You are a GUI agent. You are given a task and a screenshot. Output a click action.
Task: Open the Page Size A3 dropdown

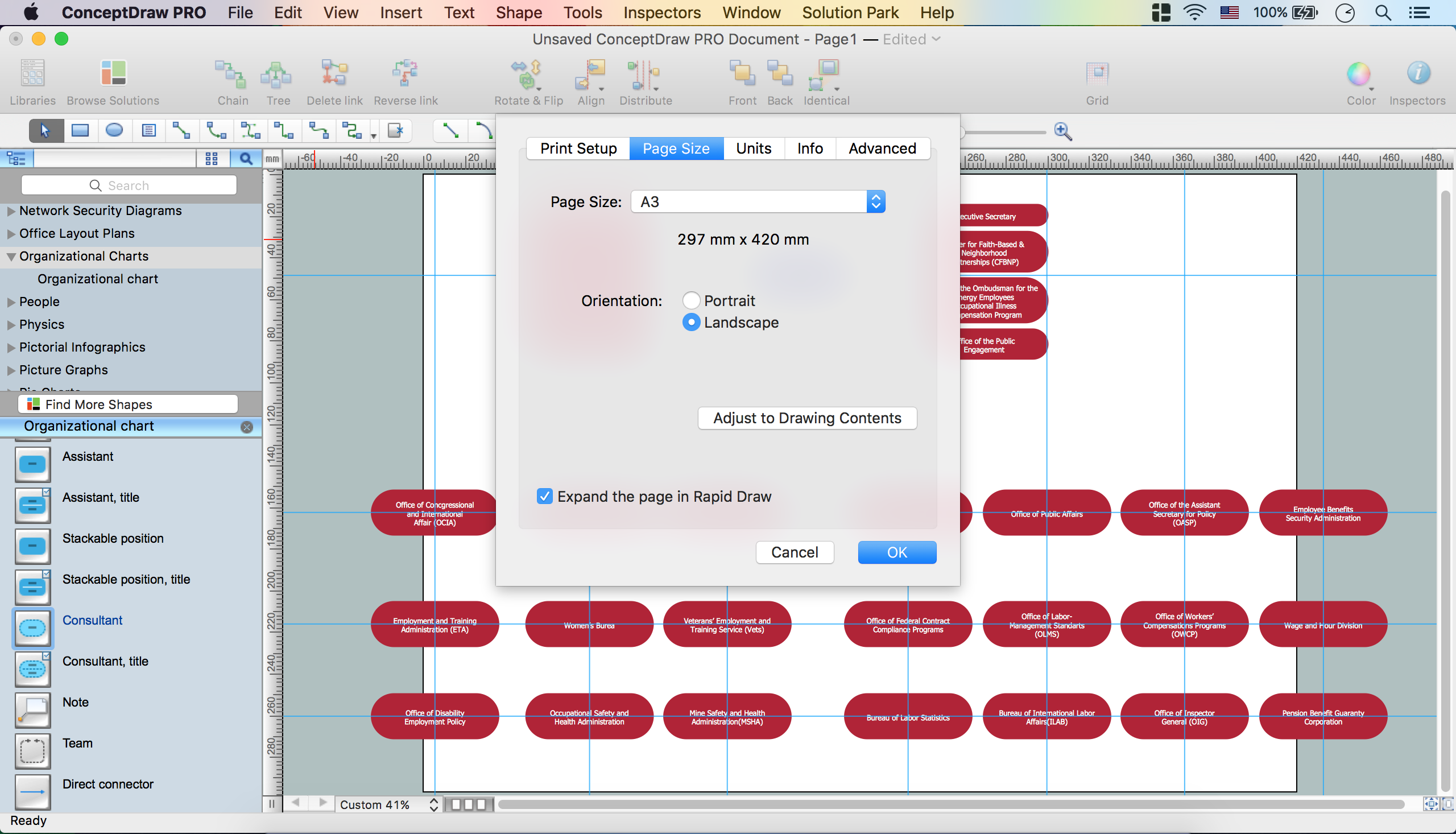[758, 201]
